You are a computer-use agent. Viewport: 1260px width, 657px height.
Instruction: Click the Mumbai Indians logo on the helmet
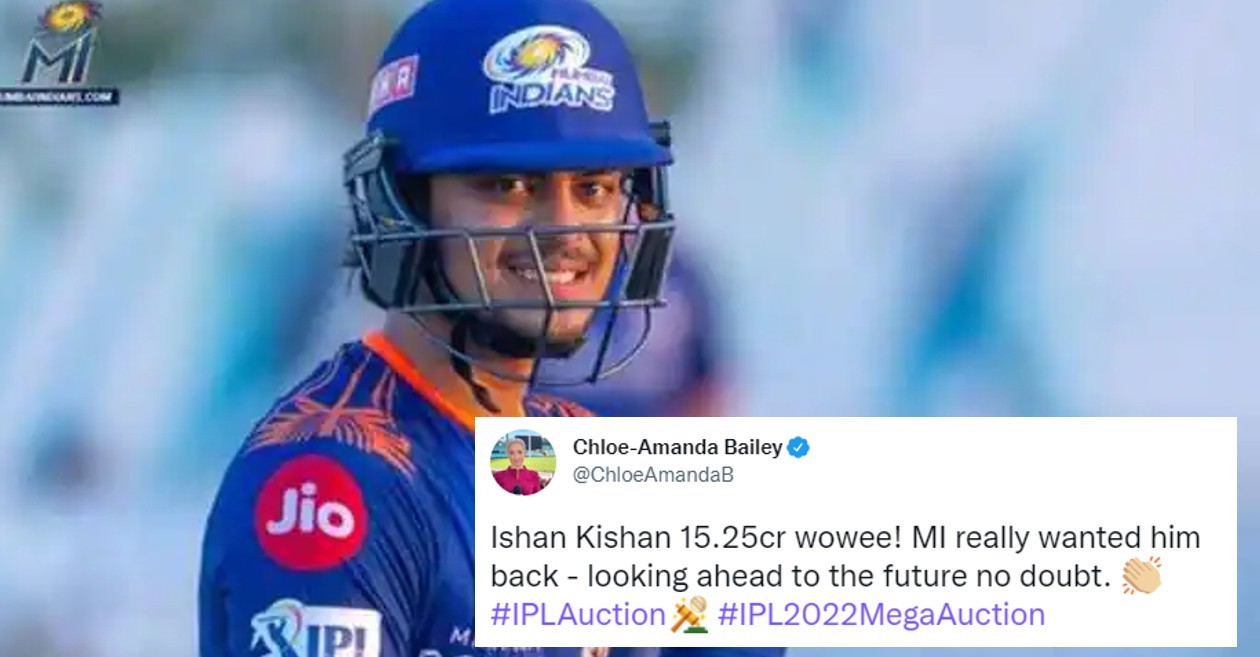pos(549,68)
